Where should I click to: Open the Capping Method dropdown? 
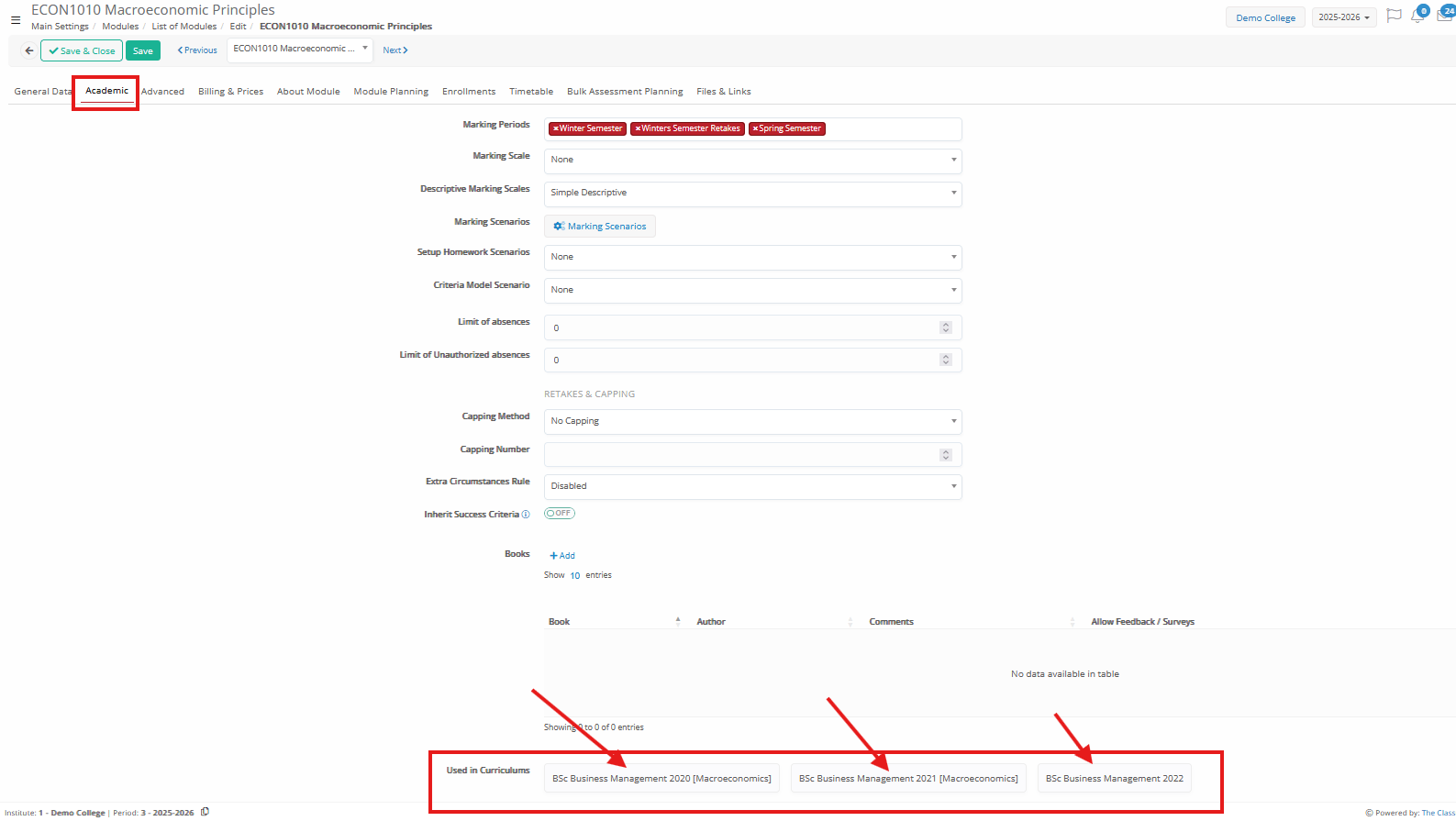click(752, 421)
